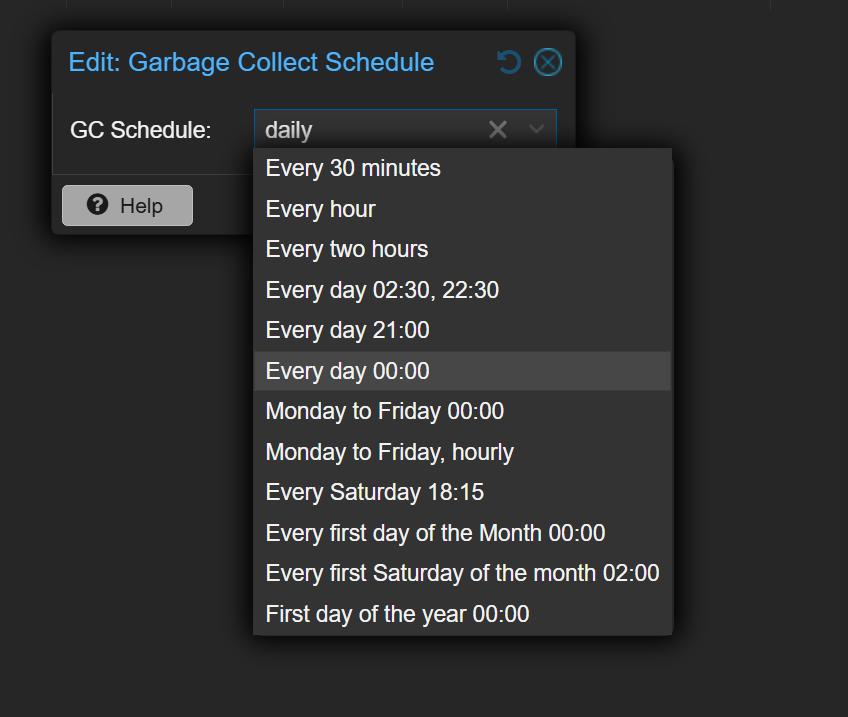
Task: Click the Help button
Action: click(127, 205)
